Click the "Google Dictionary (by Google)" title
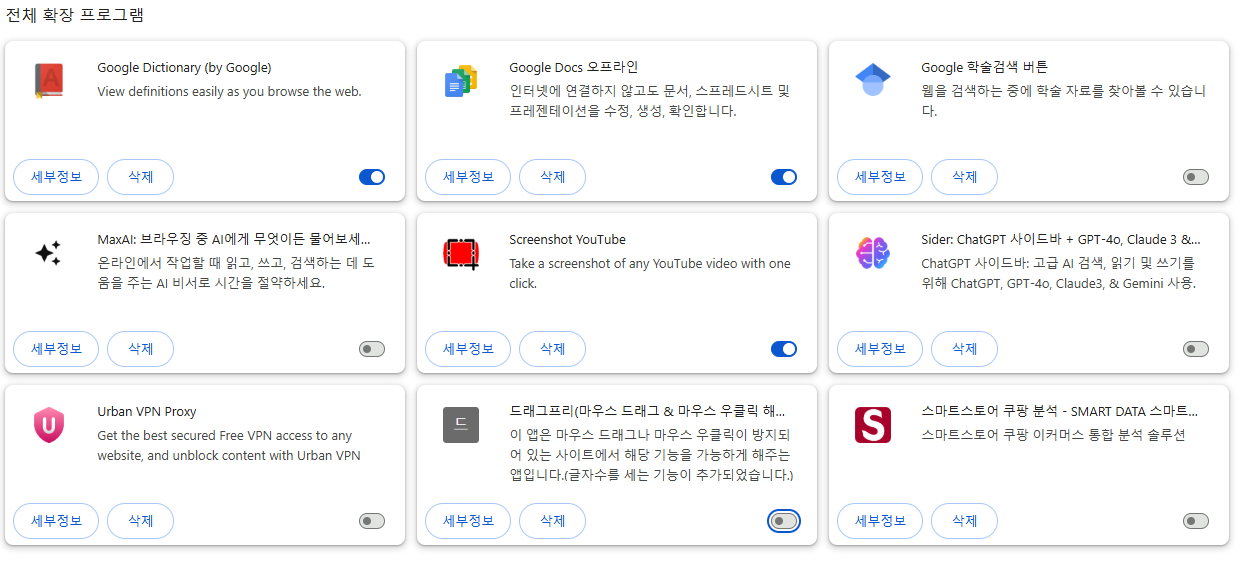 pyautogui.click(x=184, y=68)
